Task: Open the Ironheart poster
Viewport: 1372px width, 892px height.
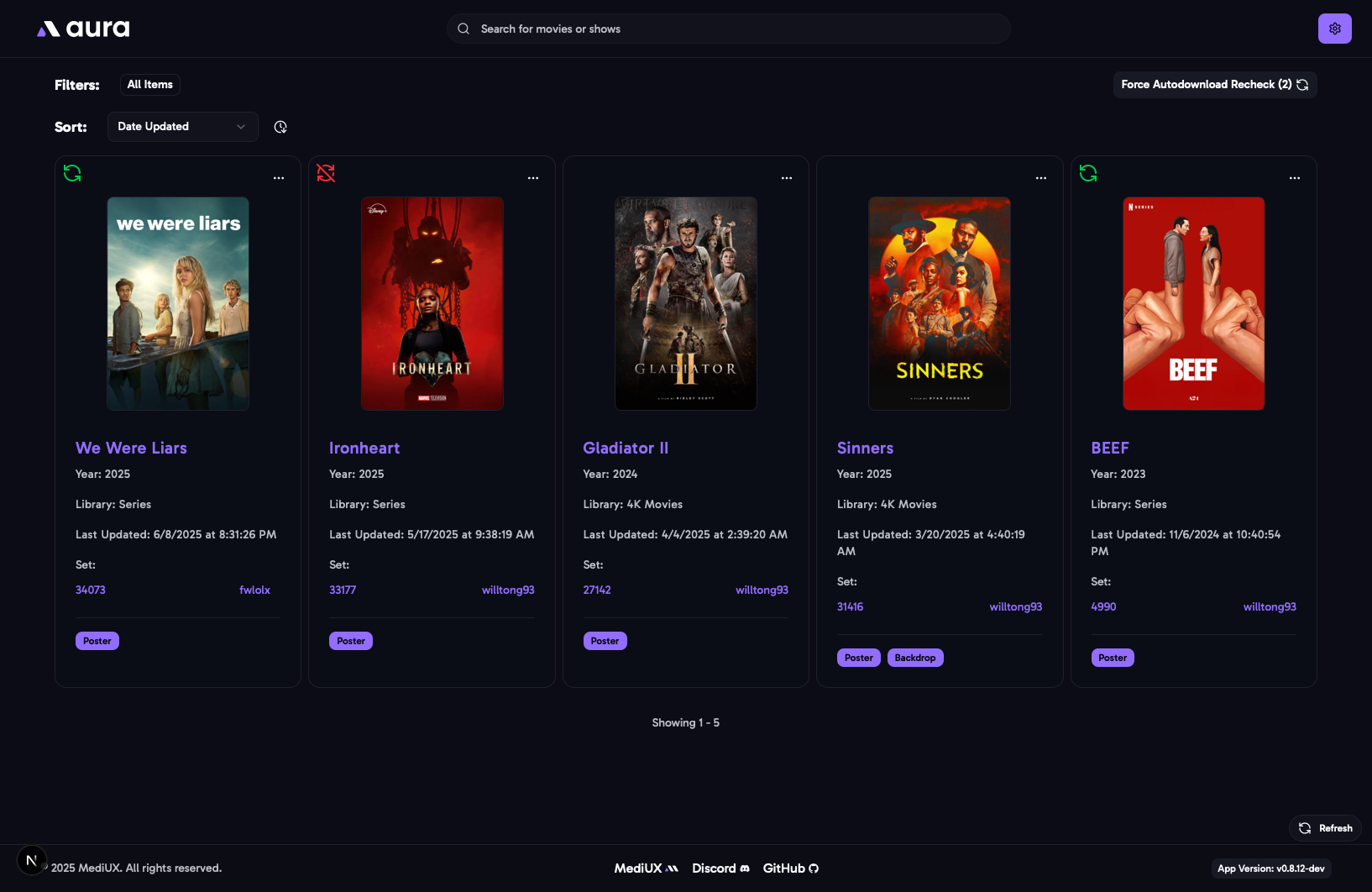Action: pyautogui.click(x=432, y=304)
